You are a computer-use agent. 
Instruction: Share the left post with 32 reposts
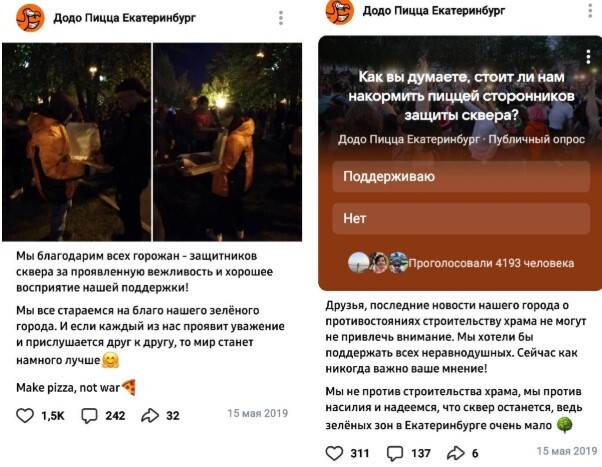(x=150, y=416)
